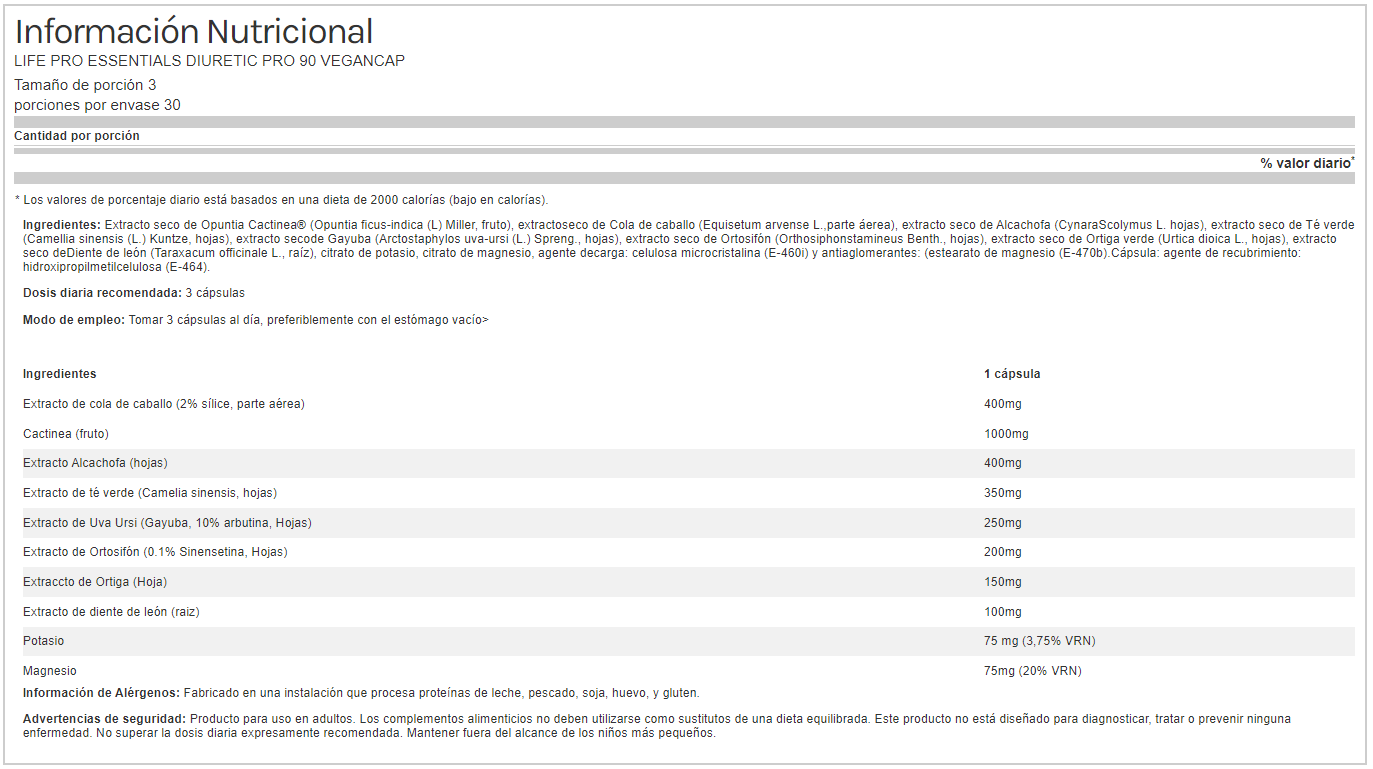Select 'Extracto de diente de león (raiz)' label
The image size is (1373, 769).
[x=110, y=612]
